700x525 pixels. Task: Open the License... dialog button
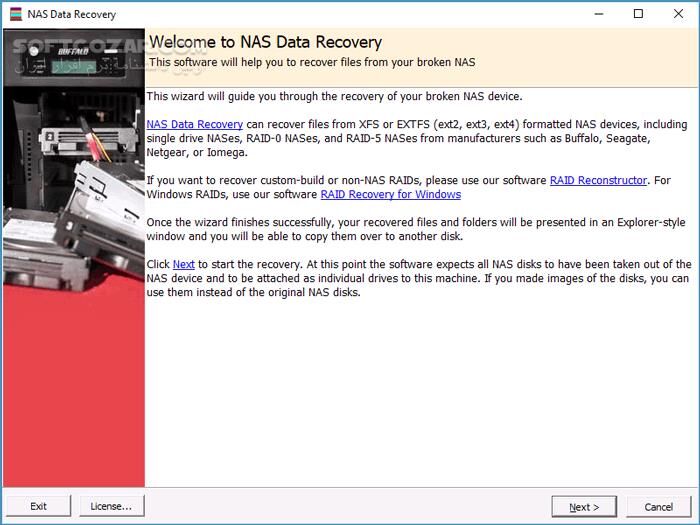click(112, 506)
